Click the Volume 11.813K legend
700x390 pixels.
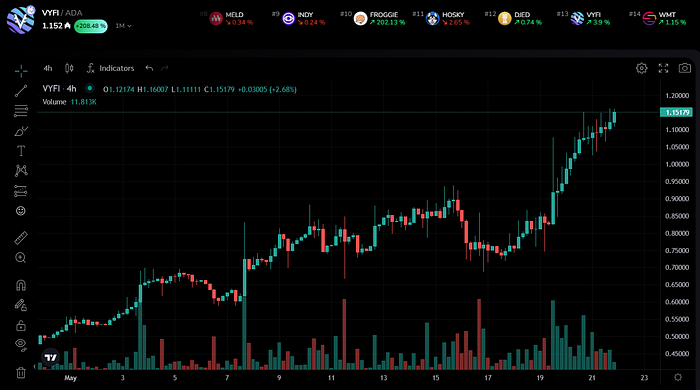[69, 102]
